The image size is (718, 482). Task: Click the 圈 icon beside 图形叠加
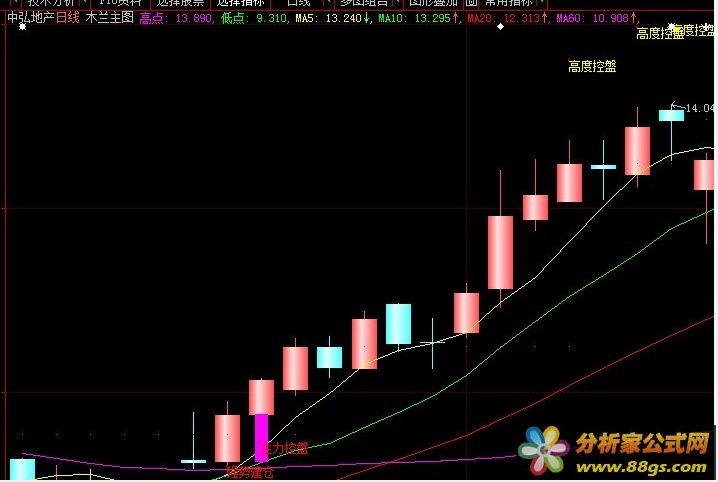[471, 3]
